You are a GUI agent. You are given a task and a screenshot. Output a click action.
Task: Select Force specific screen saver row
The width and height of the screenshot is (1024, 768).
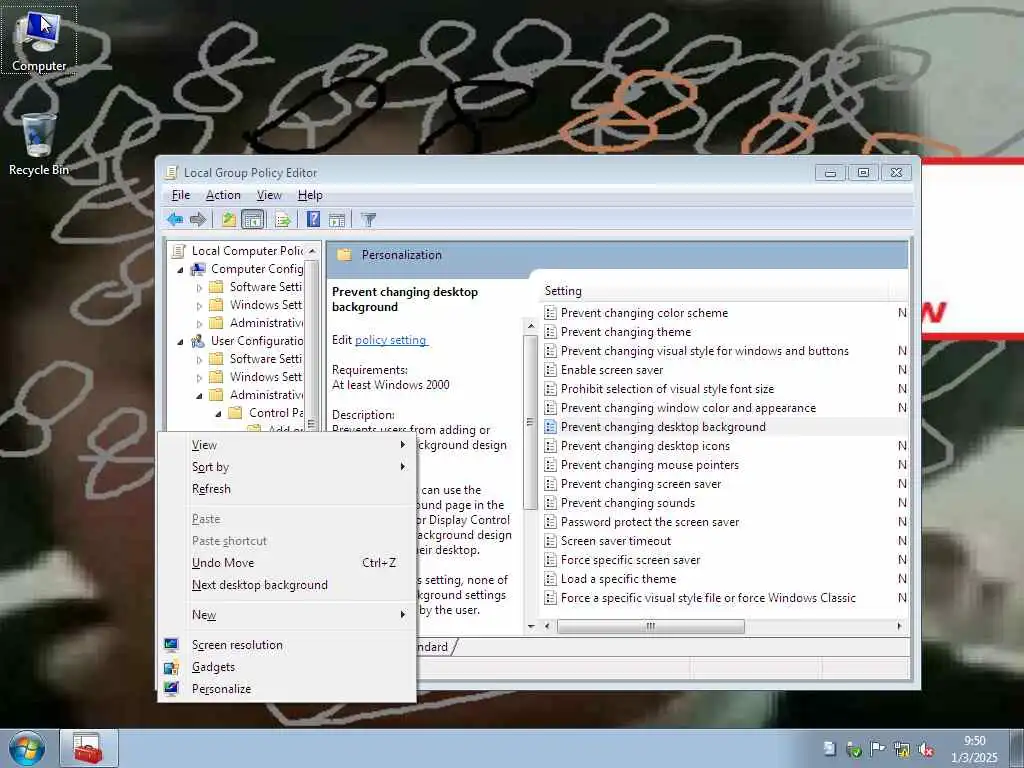pos(724,560)
